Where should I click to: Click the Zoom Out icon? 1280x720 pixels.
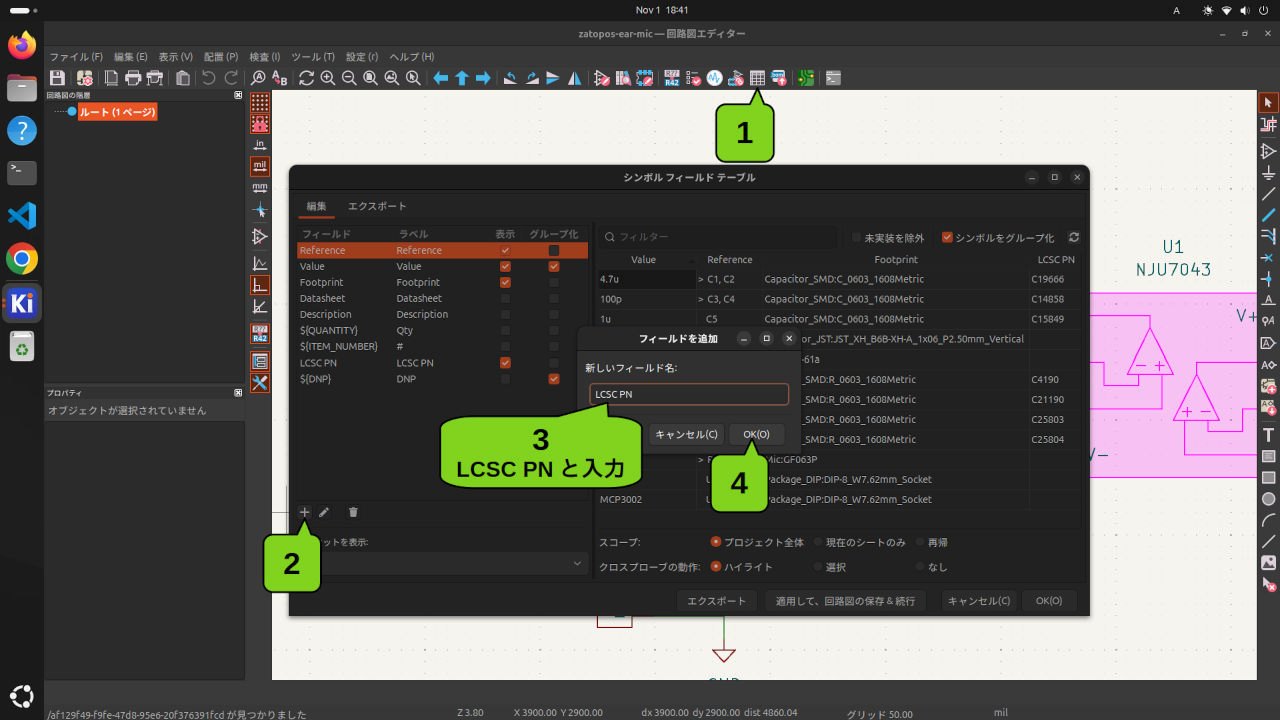pyautogui.click(x=349, y=78)
